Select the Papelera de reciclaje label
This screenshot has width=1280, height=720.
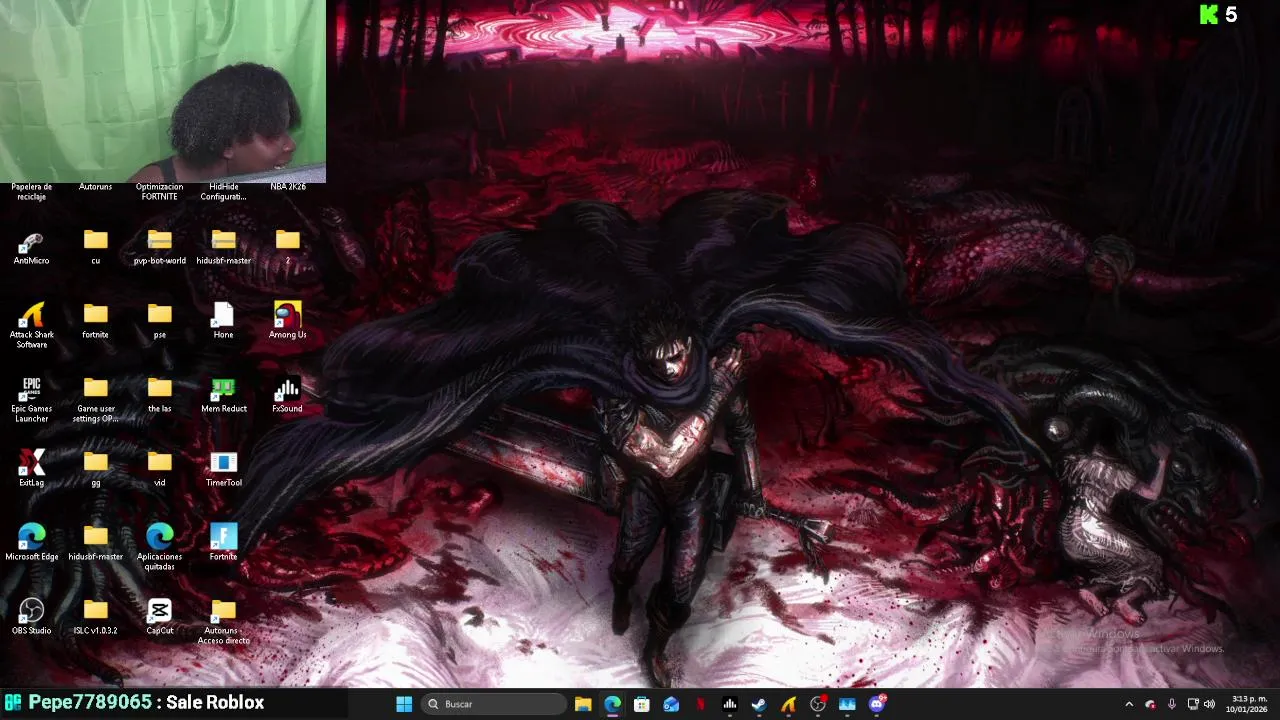coord(31,191)
